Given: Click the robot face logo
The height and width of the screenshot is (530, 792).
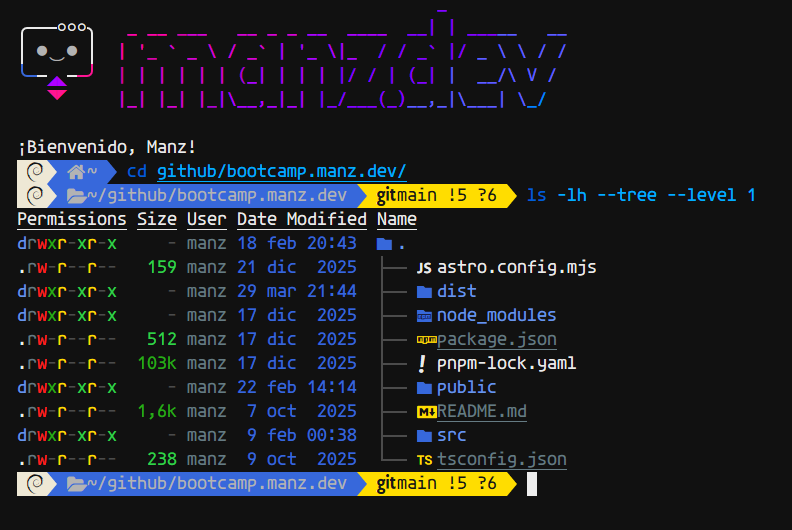Looking at the screenshot, I should click(x=57, y=61).
